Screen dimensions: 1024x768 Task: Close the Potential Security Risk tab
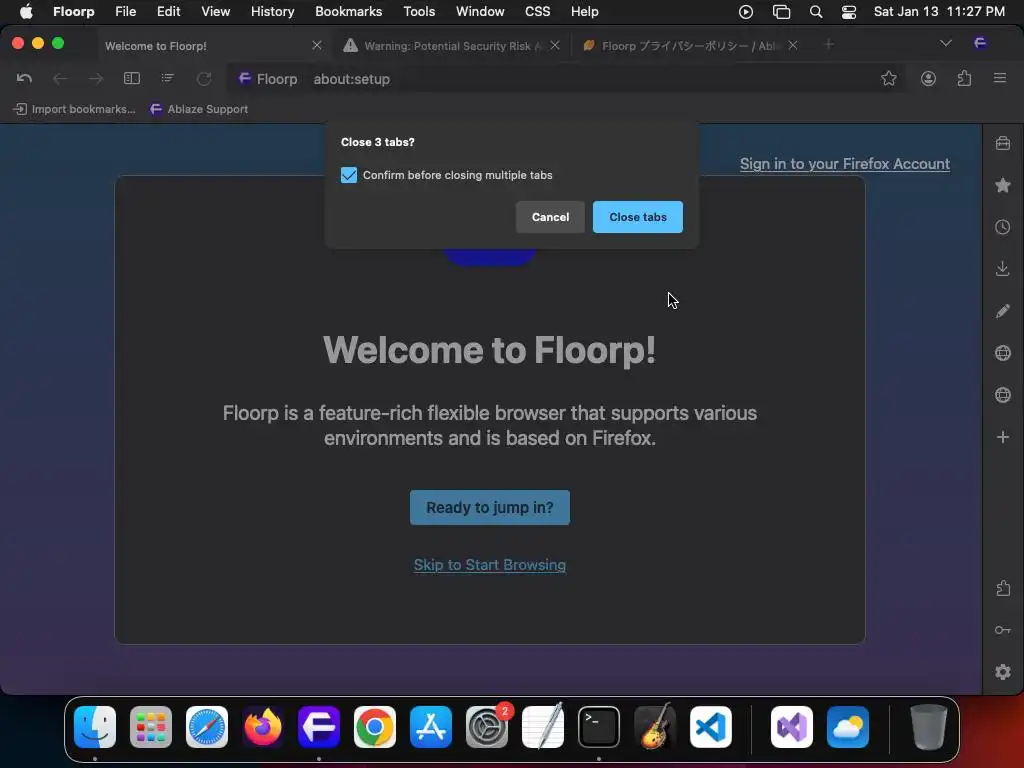(x=554, y=45)
